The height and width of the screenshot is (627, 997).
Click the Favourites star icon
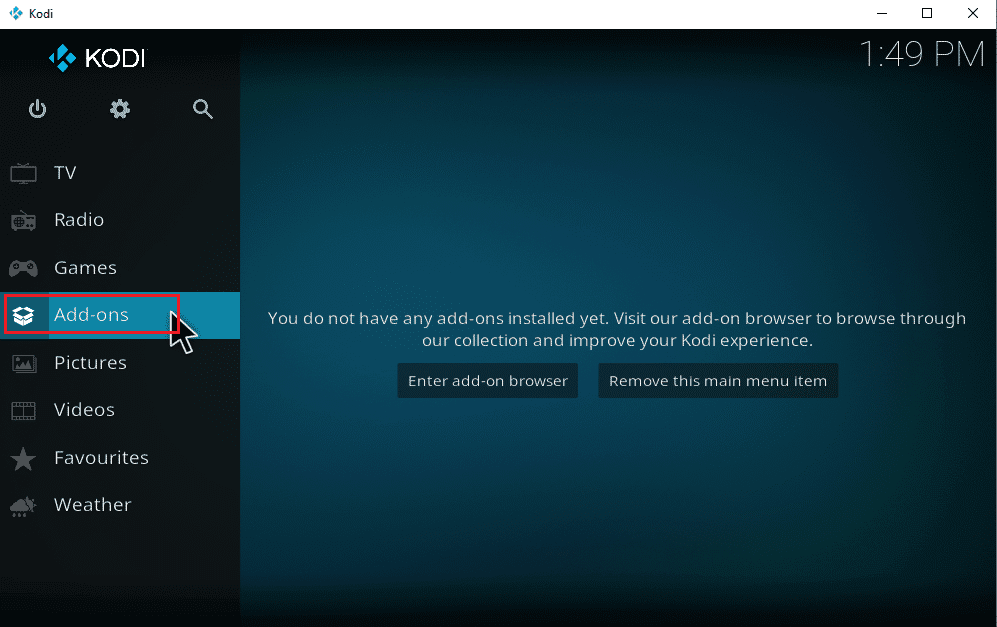(x=24, y=458)
